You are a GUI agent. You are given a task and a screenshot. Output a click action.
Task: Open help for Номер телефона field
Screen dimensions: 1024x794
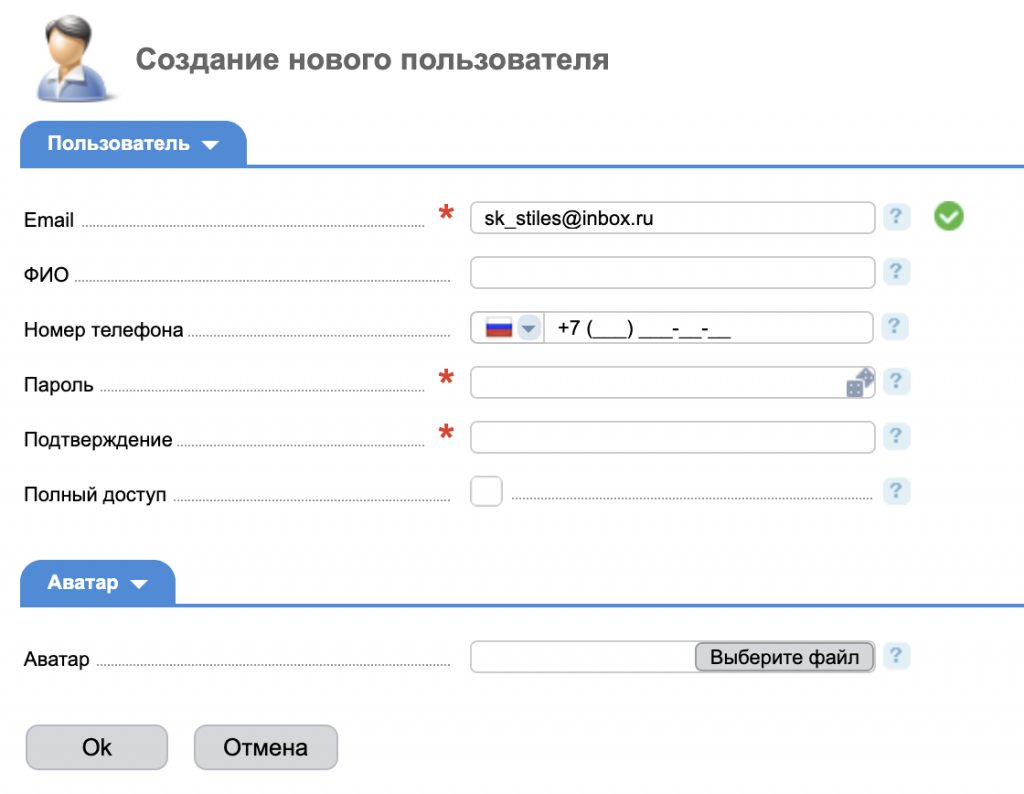coord(896,327)
